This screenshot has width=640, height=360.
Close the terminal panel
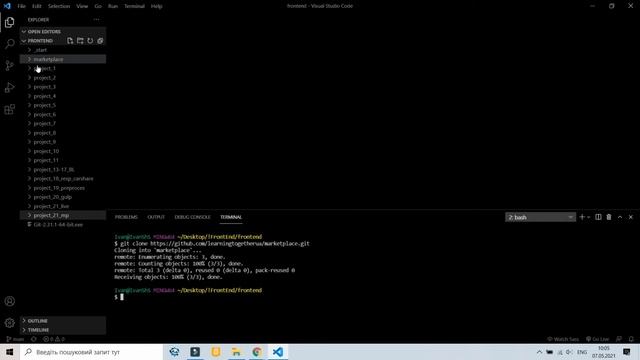pos(631,217)
